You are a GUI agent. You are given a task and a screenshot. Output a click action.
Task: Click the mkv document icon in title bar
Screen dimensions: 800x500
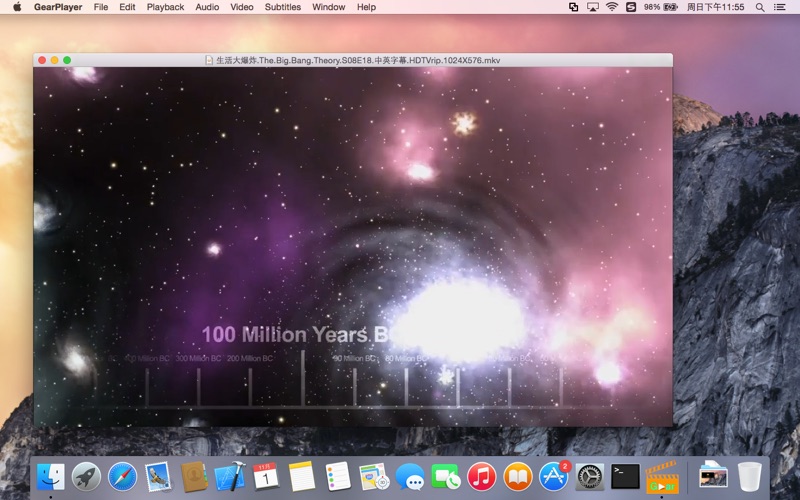(209, 60)
